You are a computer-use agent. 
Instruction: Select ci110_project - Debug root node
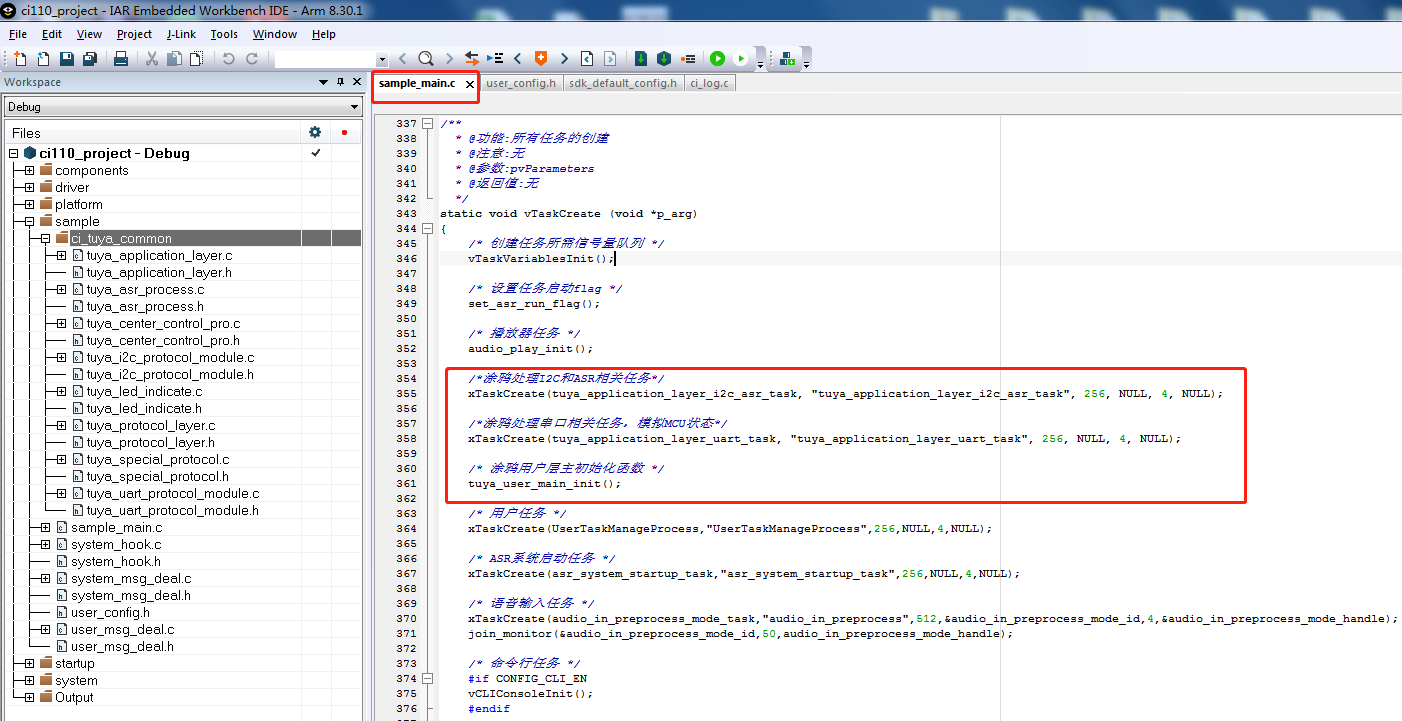[114, 153]
